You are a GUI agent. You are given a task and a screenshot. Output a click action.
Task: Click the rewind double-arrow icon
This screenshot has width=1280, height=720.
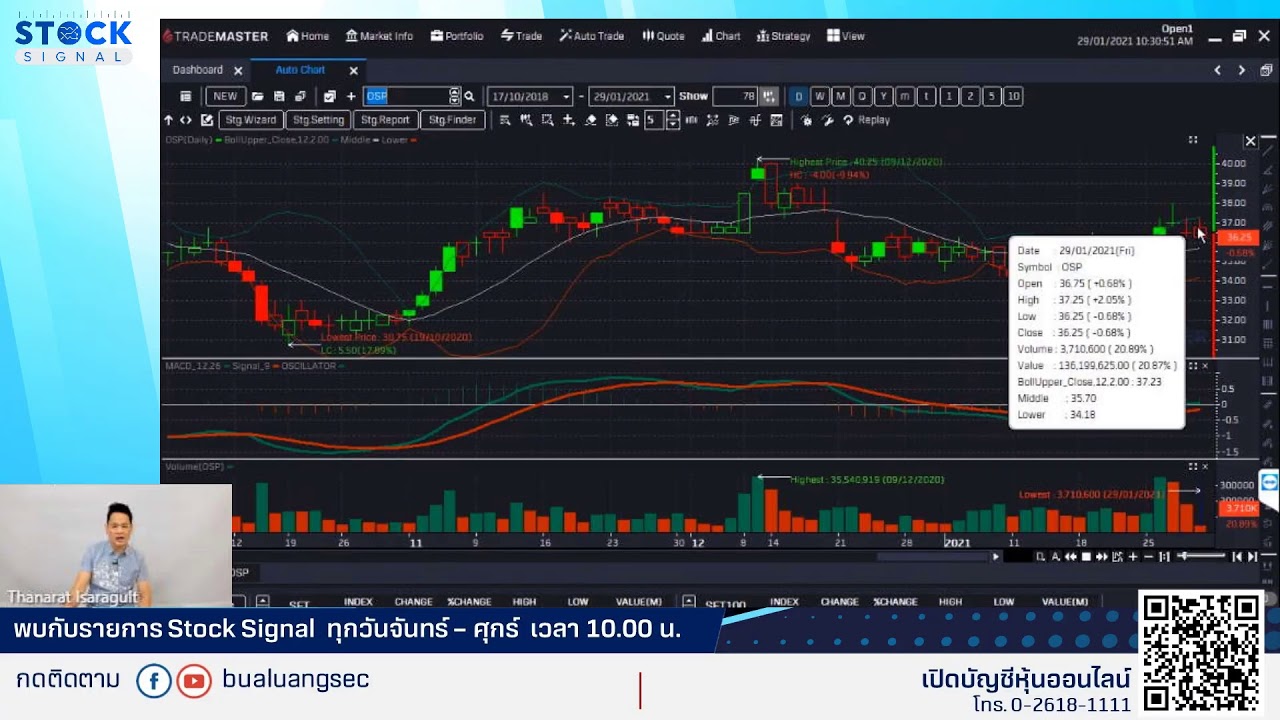(1071, 557)
